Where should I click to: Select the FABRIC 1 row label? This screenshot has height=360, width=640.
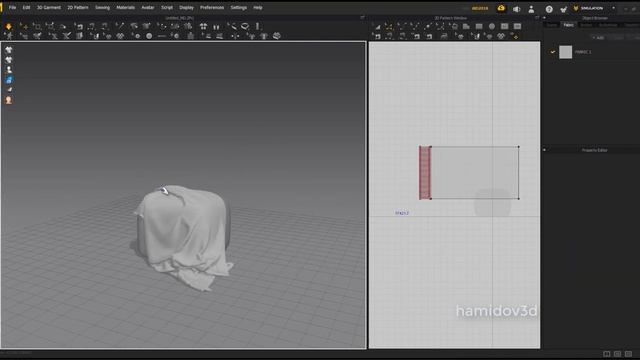coord(583,52)
